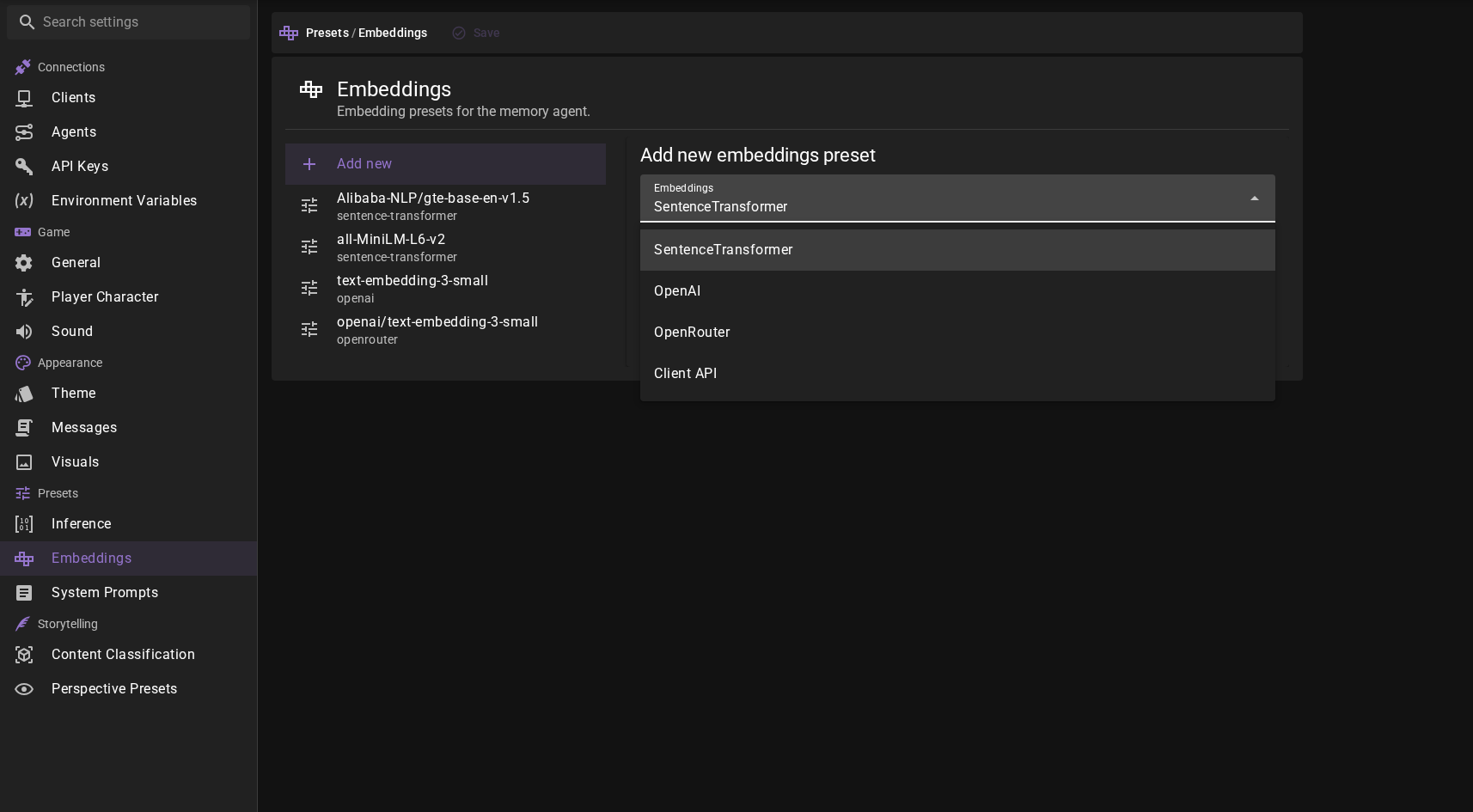1473x812 pixels.
Task: Click the plus icon beside Add new
Action: 309,164
